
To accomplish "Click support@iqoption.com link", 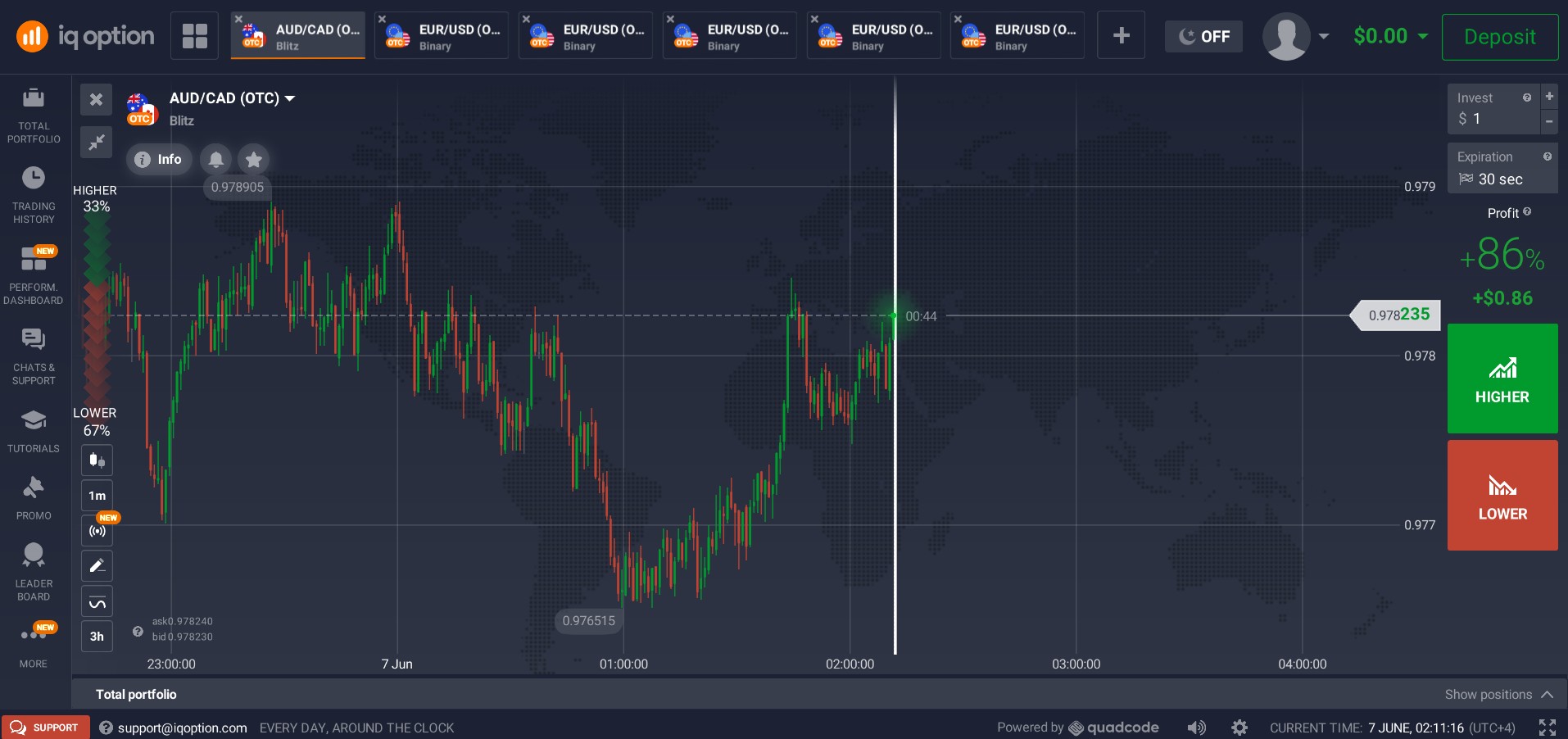I will pyautogui.click(x=182, y=728).
